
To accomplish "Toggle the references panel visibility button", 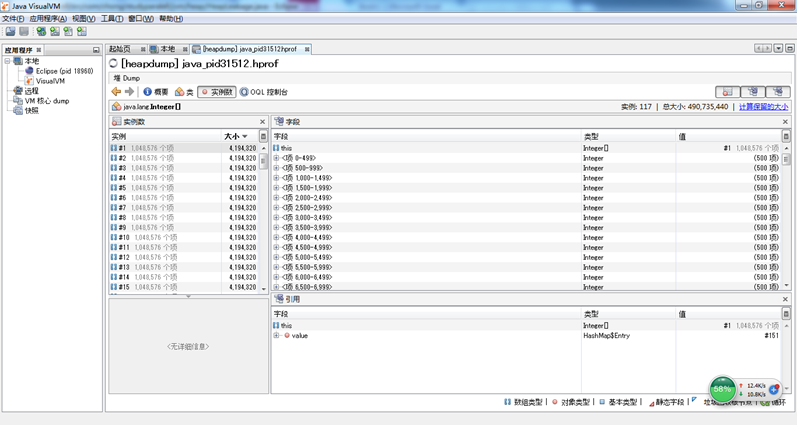I will coord(778,92).
